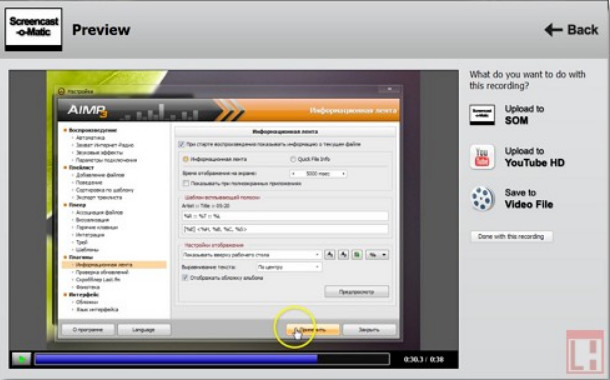The width and height of the screenshot is (610, 380).
Task: Select Сортировка по шаблону tree item
Action: (105, 190)
